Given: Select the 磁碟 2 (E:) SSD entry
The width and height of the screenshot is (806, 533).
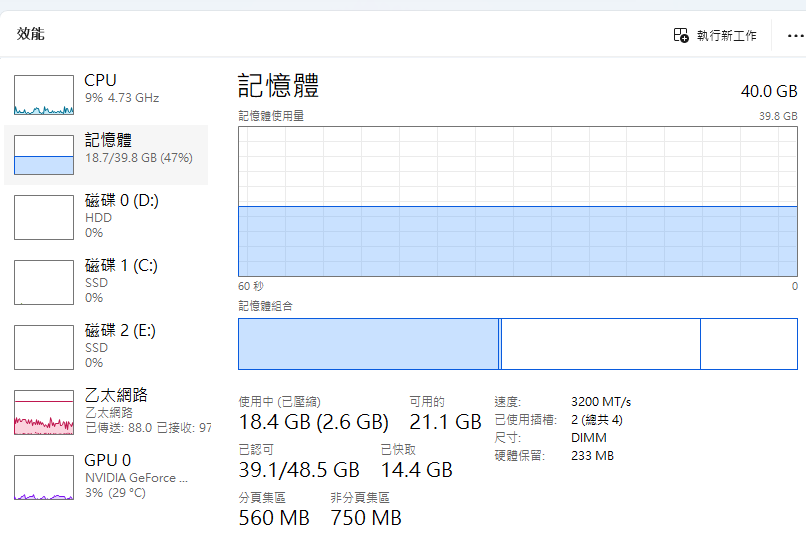Looking at the screenshot, I should tap(121, 345).
